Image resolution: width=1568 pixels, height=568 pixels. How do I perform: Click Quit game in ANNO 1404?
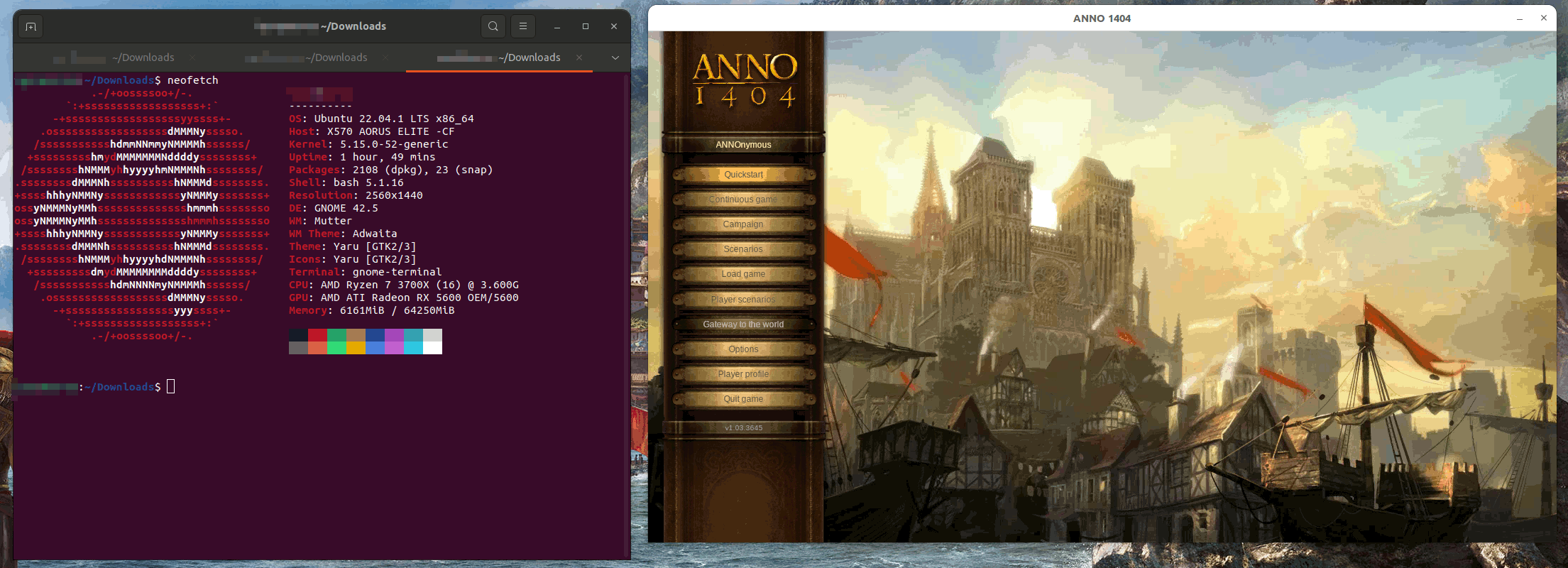[x=743, y=399]
